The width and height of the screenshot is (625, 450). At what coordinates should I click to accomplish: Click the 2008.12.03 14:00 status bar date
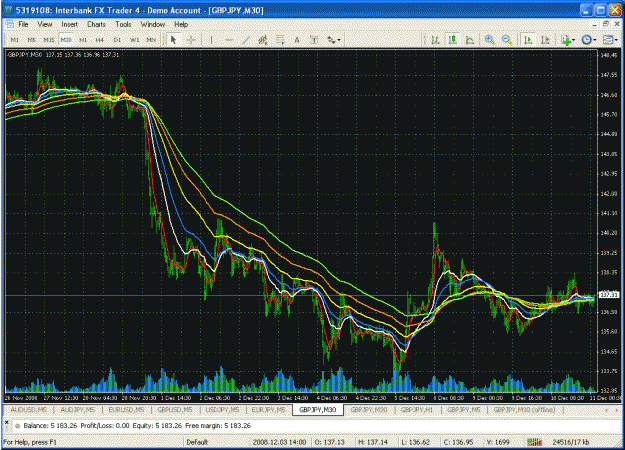pos(279,442)
